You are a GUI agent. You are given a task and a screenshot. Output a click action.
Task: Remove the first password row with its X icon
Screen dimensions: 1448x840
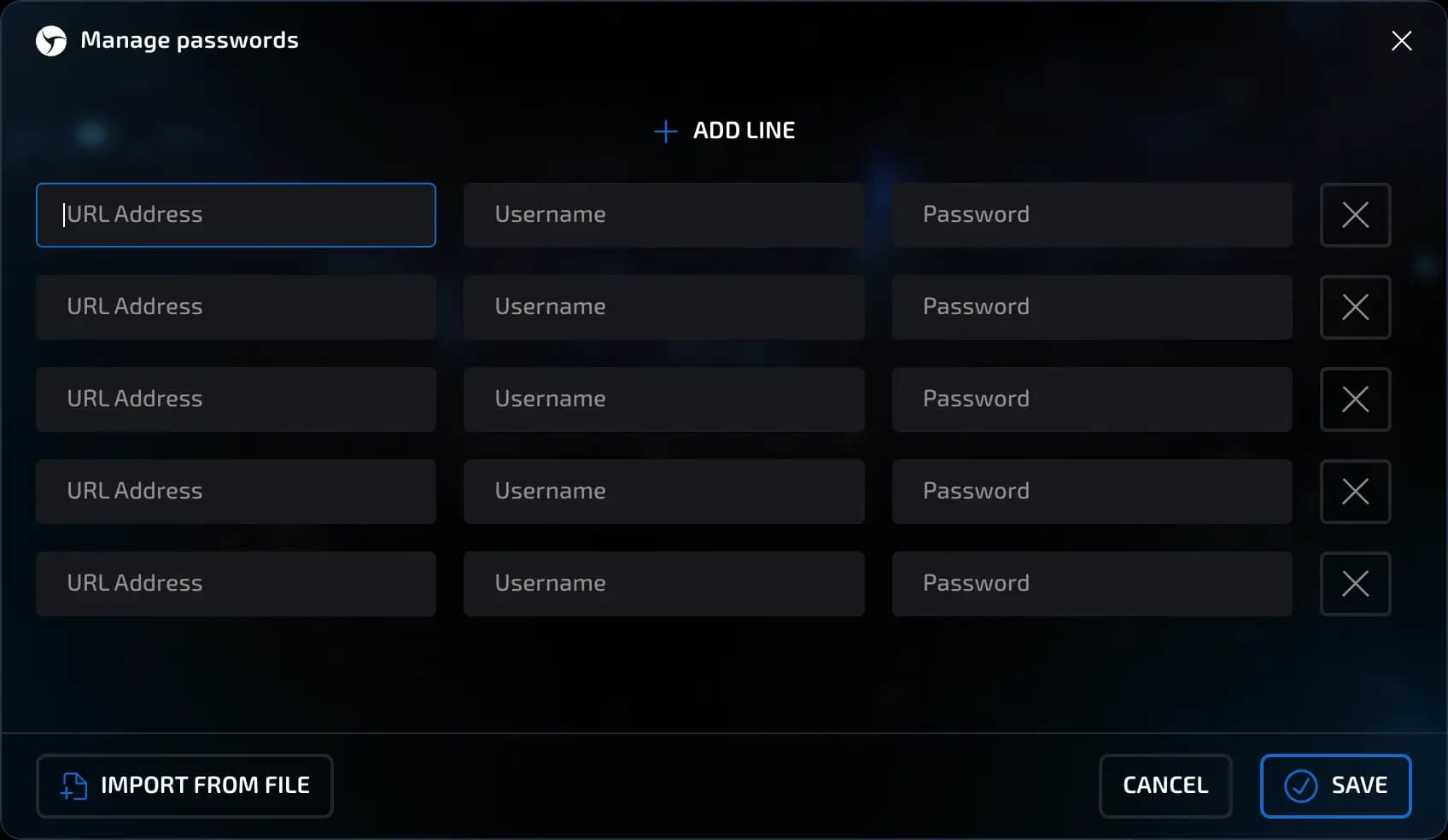1355,215
